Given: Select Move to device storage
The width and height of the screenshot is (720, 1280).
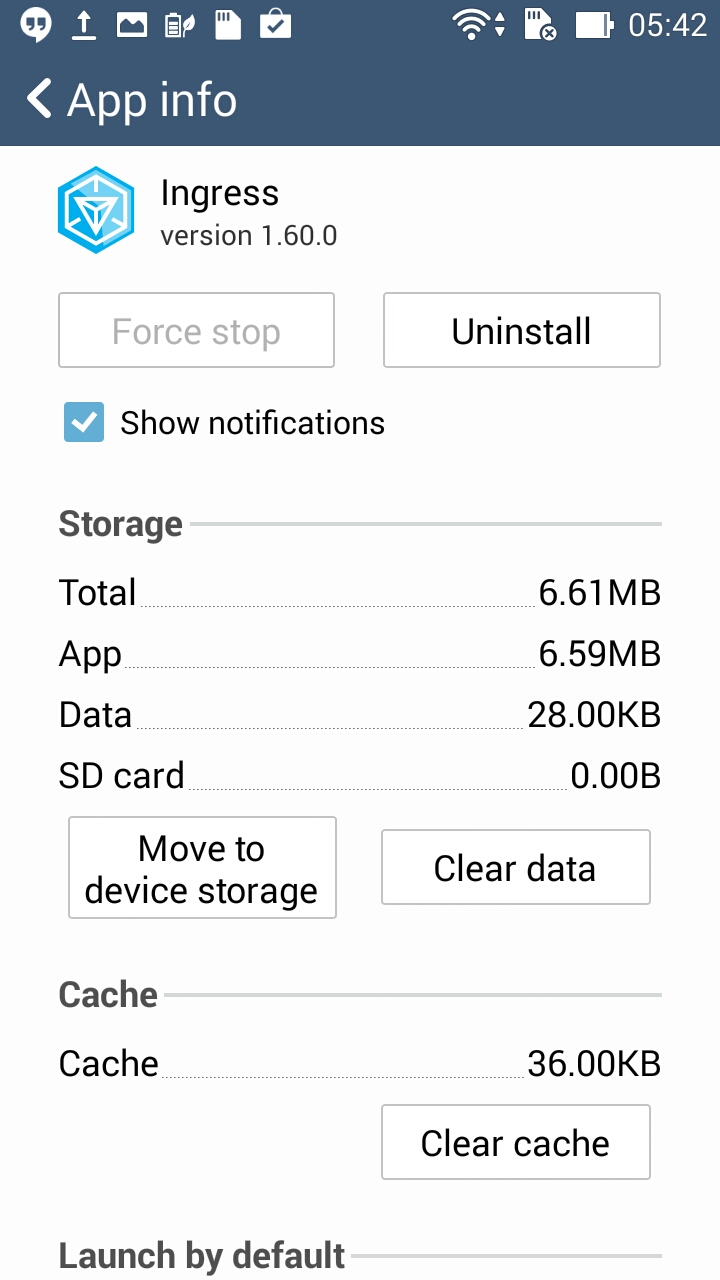Looking at the screenshot, I should pos(202,868).
